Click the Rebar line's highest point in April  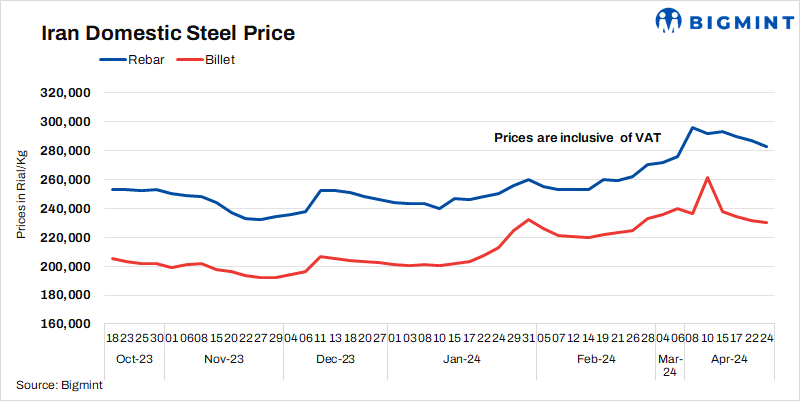[x=692, y=128]
